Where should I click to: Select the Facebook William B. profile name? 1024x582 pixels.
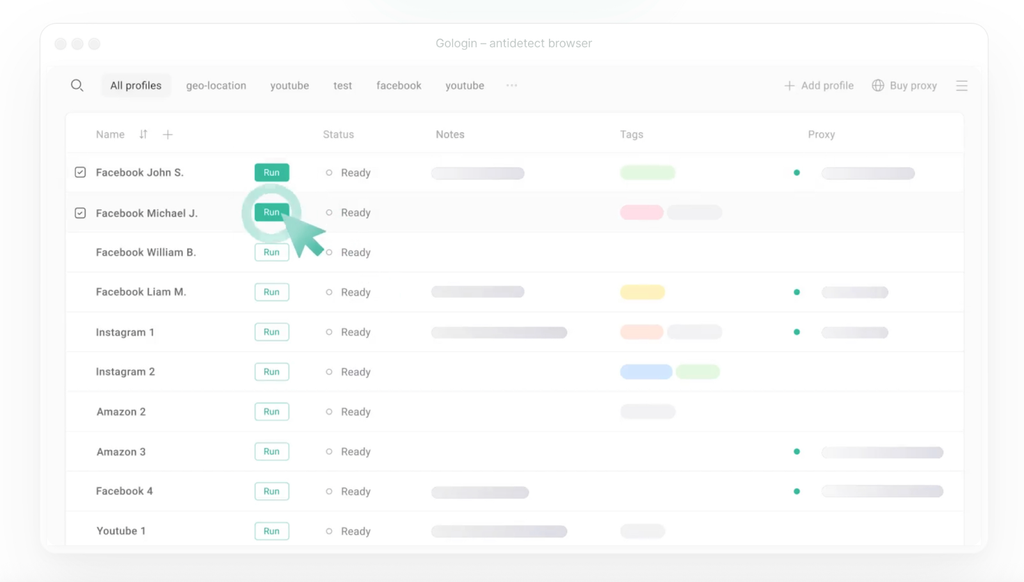click(146, 252)
